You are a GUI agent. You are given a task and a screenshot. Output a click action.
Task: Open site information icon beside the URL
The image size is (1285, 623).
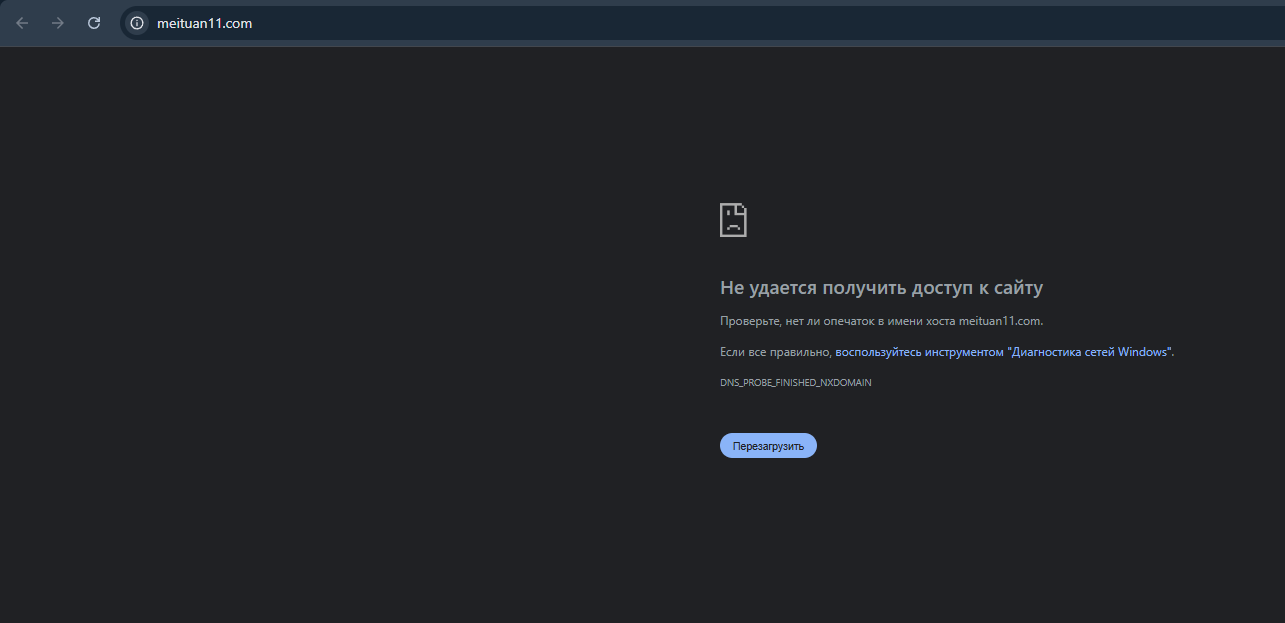(137, 23)
